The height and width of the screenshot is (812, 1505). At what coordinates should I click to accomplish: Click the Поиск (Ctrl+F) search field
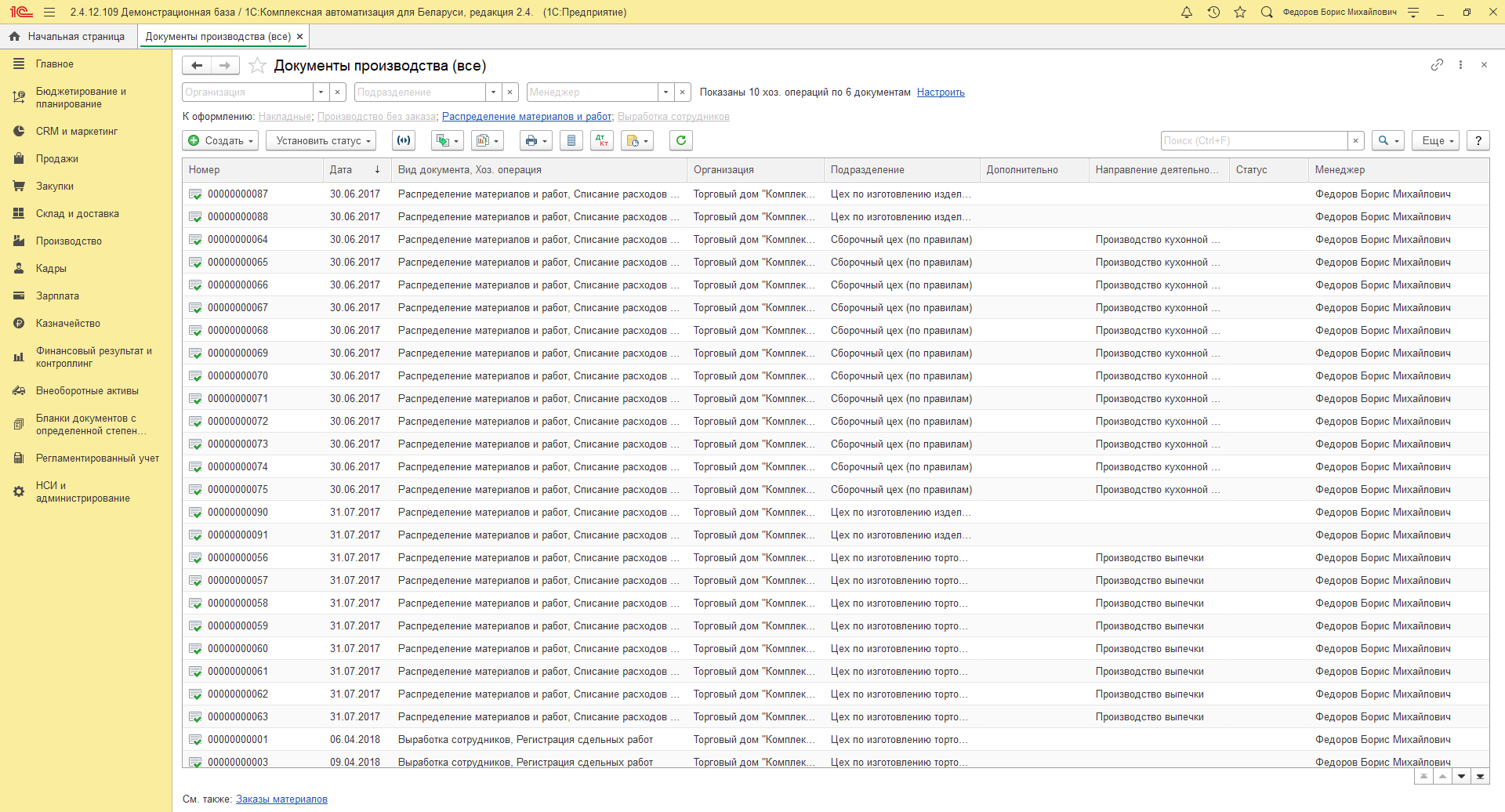click(1253, 140)
